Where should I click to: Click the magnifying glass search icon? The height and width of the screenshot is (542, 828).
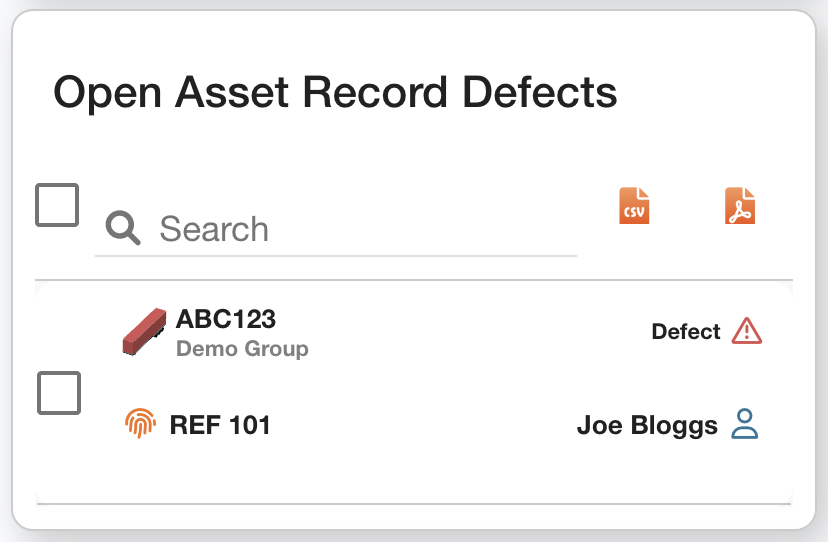point(124,229)
